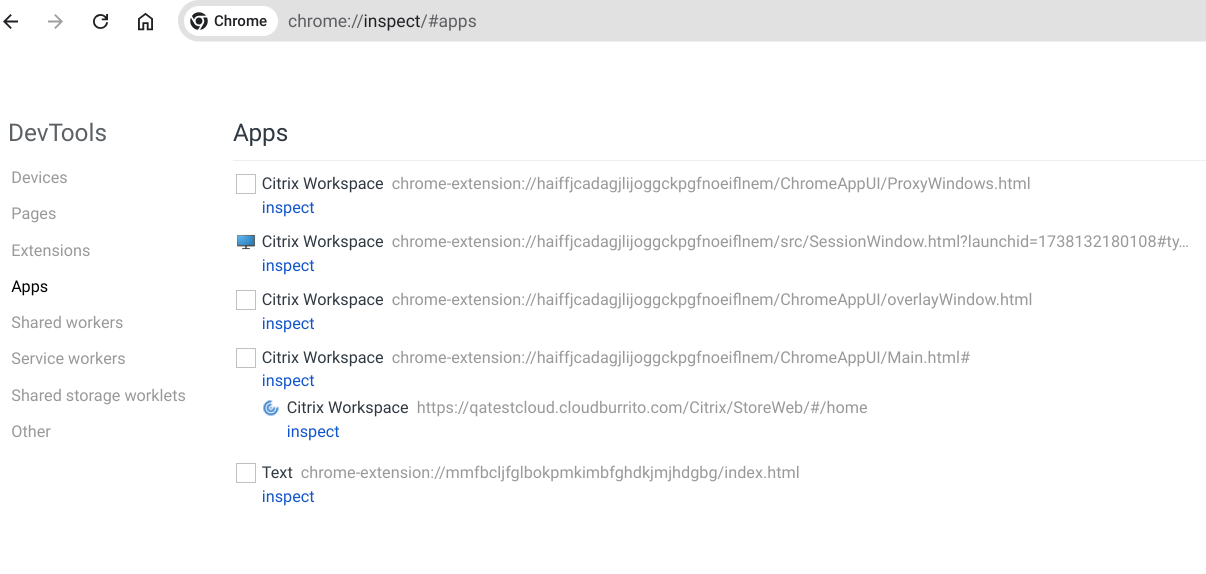
Task: Inspect the Text app index.html
Action: pyautogui.click(x=288, y=497)
